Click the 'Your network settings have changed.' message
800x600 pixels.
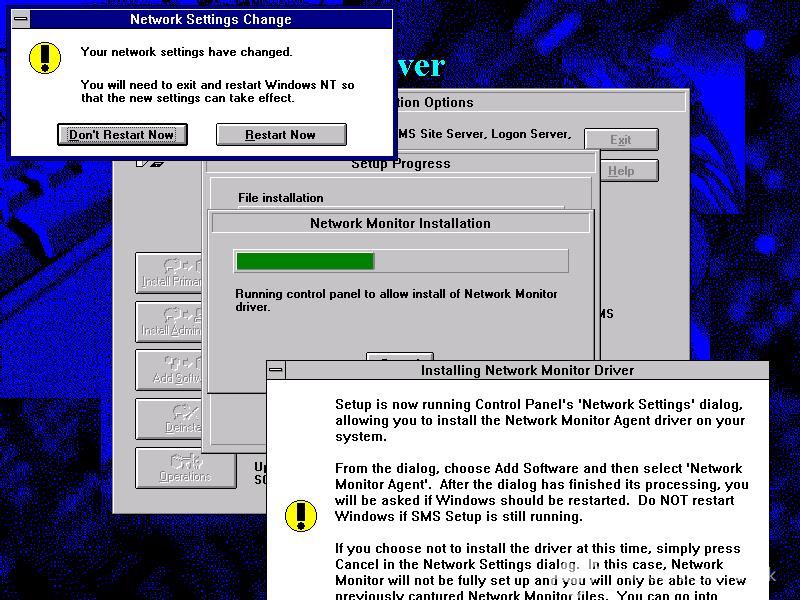click(x=187, y=52)
